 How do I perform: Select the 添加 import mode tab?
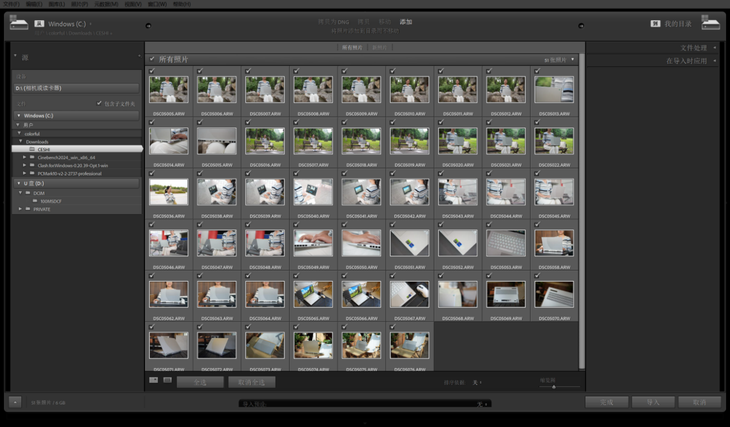click(406, 22)
